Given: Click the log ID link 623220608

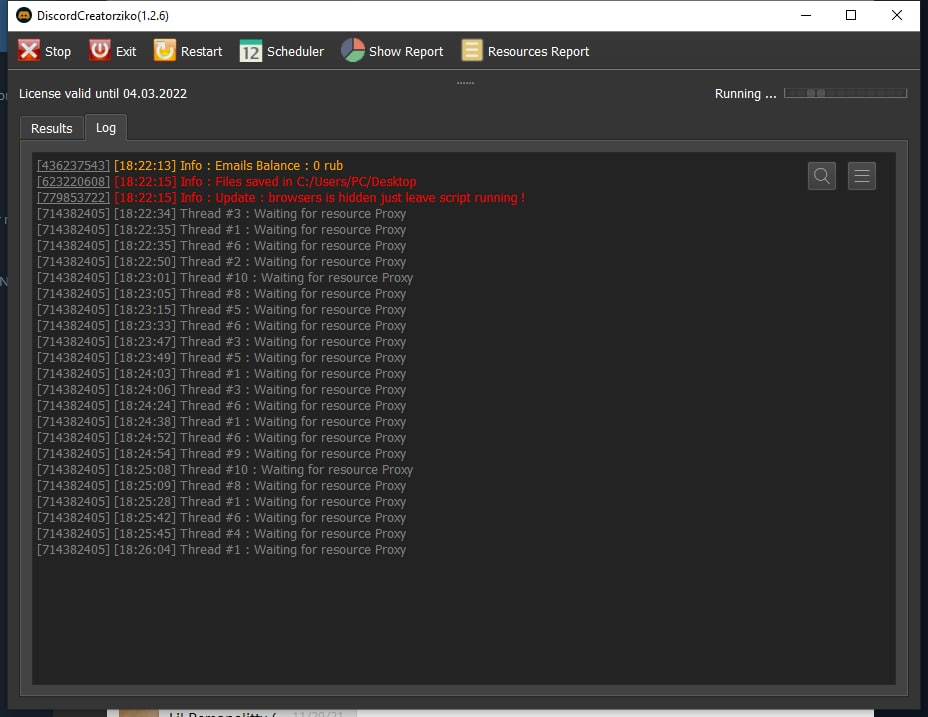Looking at the screenshot, I should (73, 182).
